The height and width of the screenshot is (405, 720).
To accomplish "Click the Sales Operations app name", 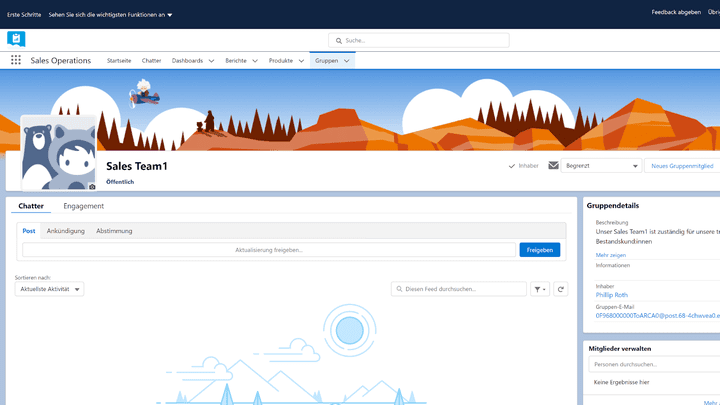I will [61, 61].
